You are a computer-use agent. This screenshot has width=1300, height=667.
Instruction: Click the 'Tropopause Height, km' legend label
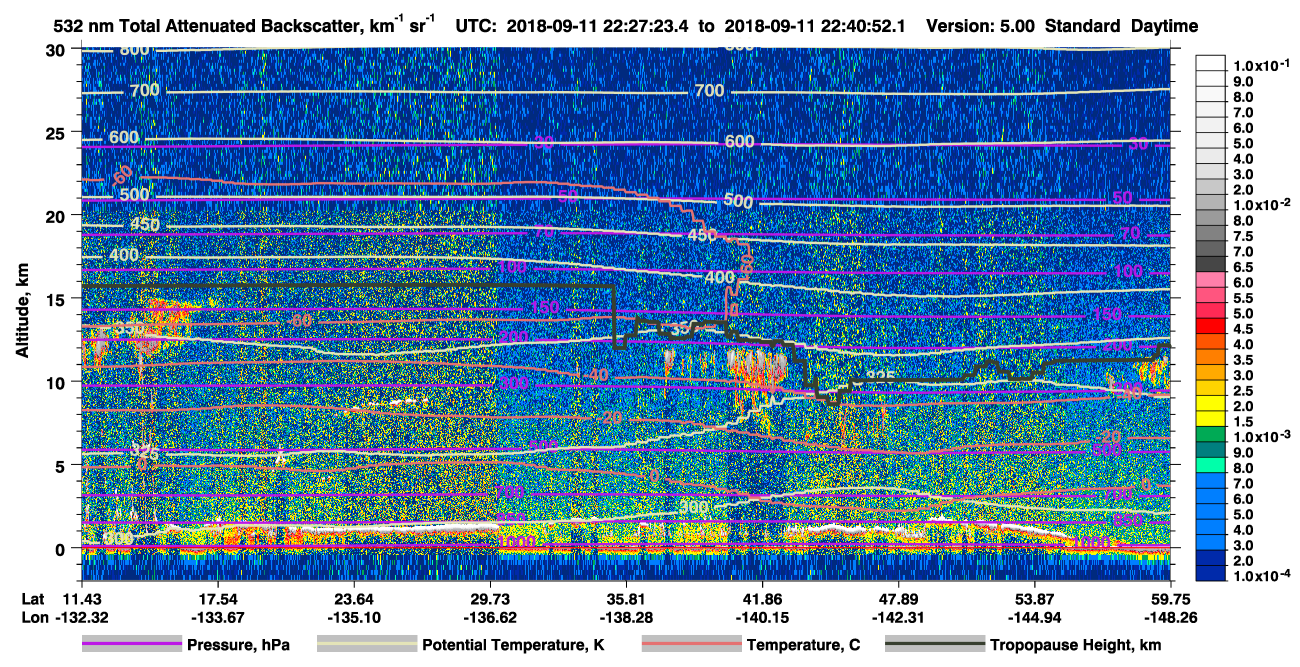tap(1075, 645)
